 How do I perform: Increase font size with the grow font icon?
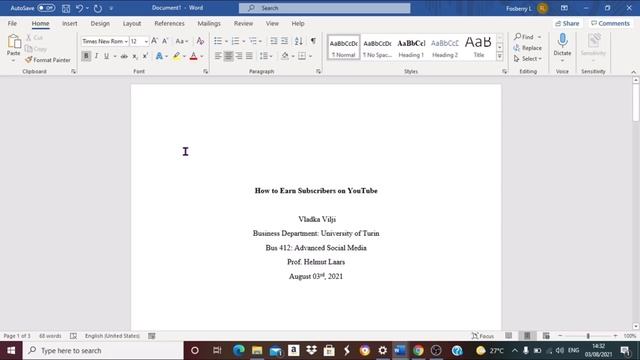pos(154,41)
